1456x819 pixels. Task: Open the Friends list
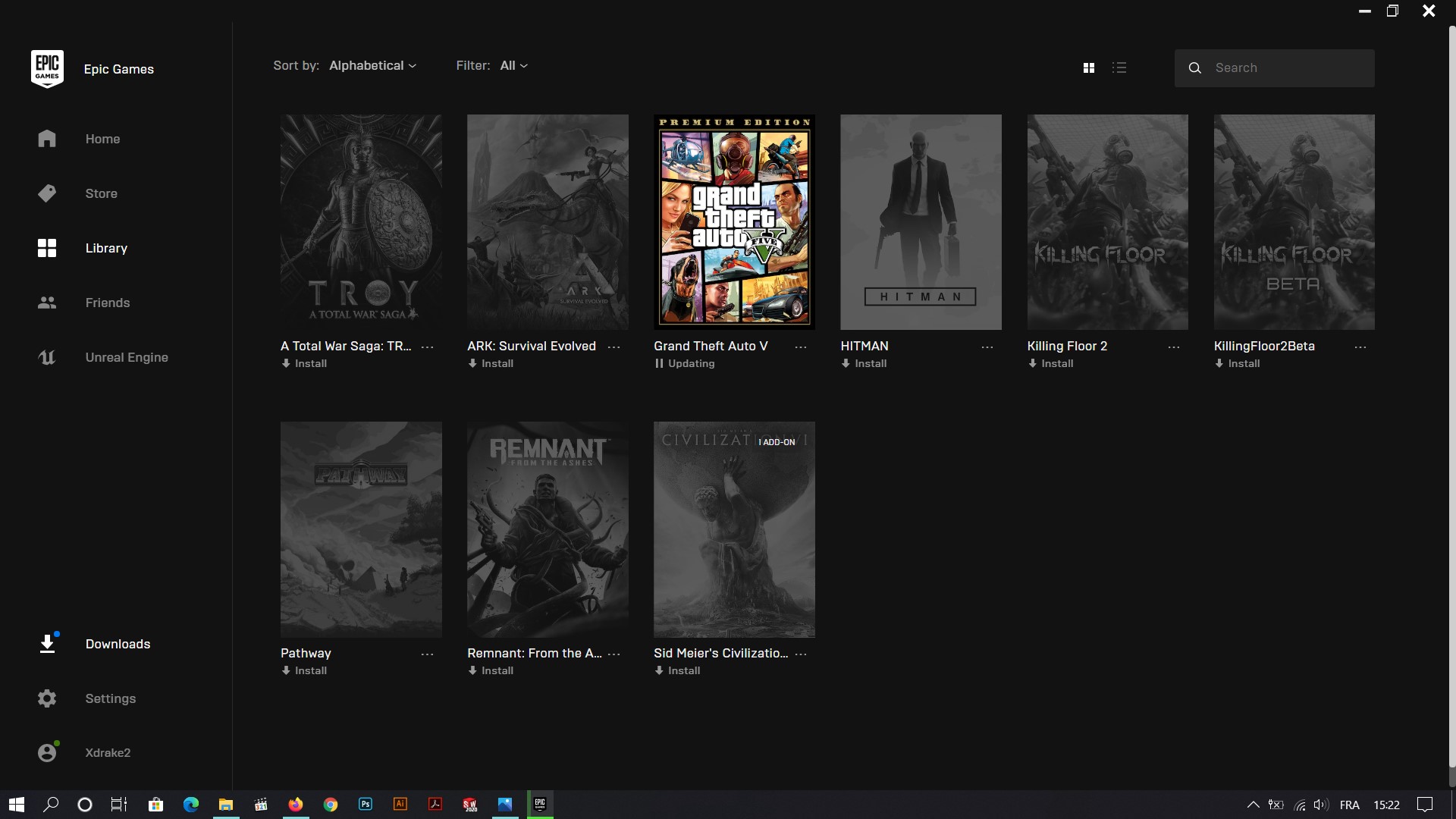tap(107, 303)
